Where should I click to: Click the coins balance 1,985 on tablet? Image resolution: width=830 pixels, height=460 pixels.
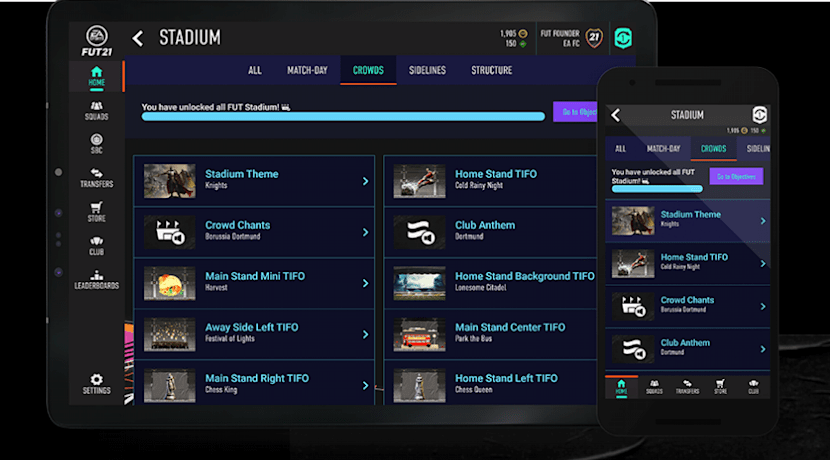coord(513,33)
